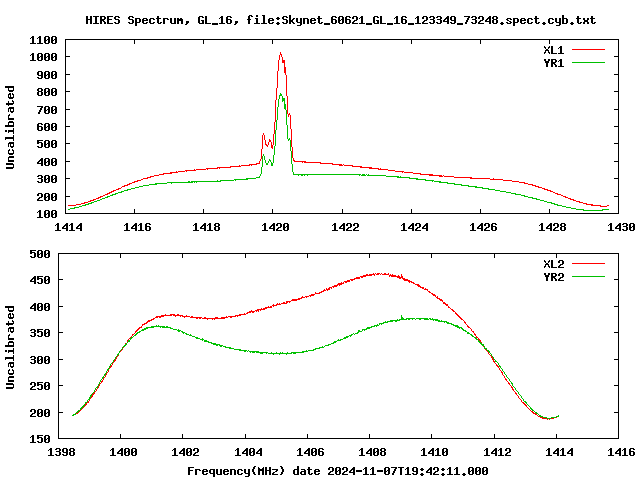Click the 500 y-axis label on bottom plot
640x480 pixels.
coord(40,254)
